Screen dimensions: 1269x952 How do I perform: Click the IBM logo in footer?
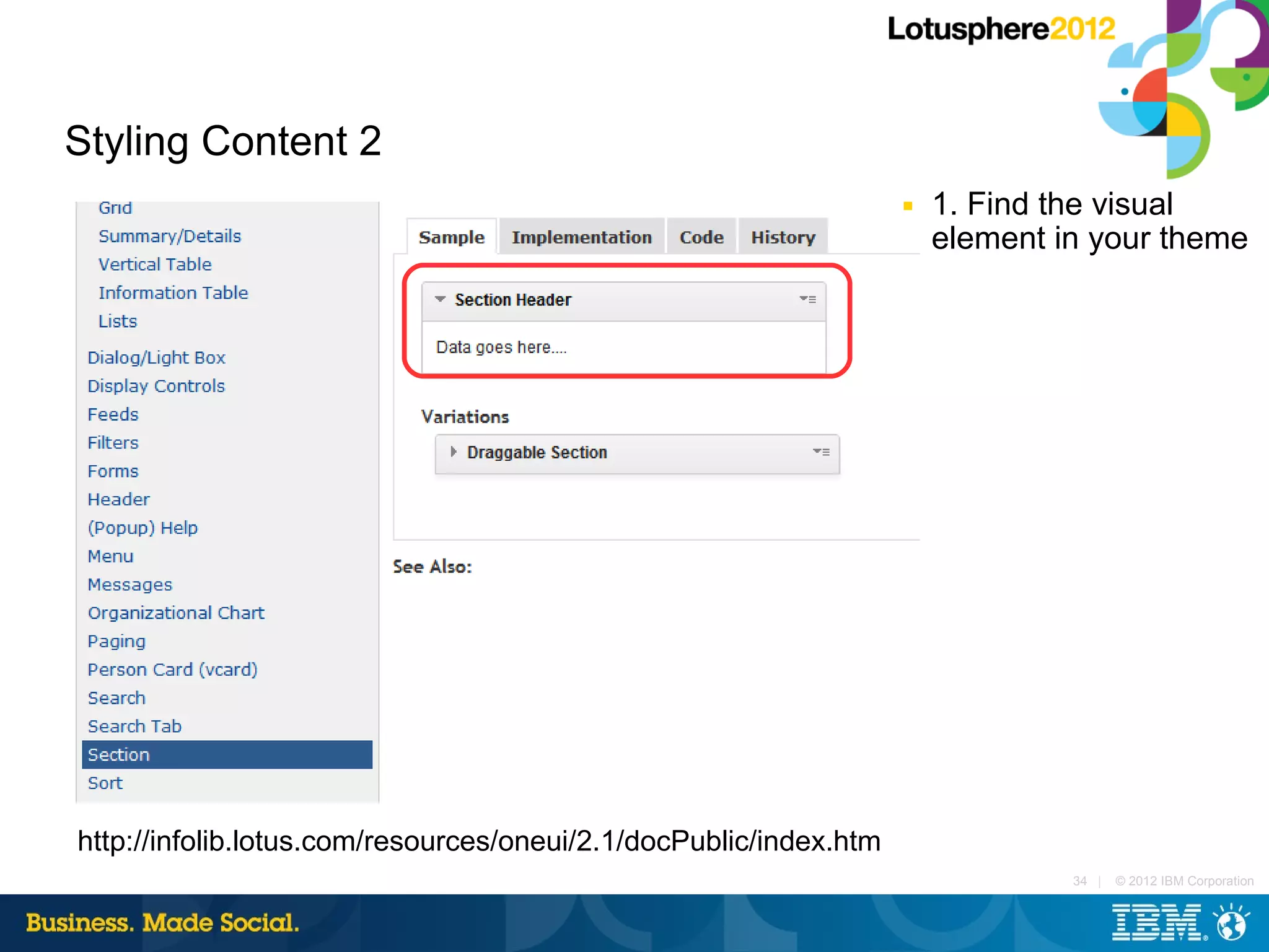tap(1159, 923)
